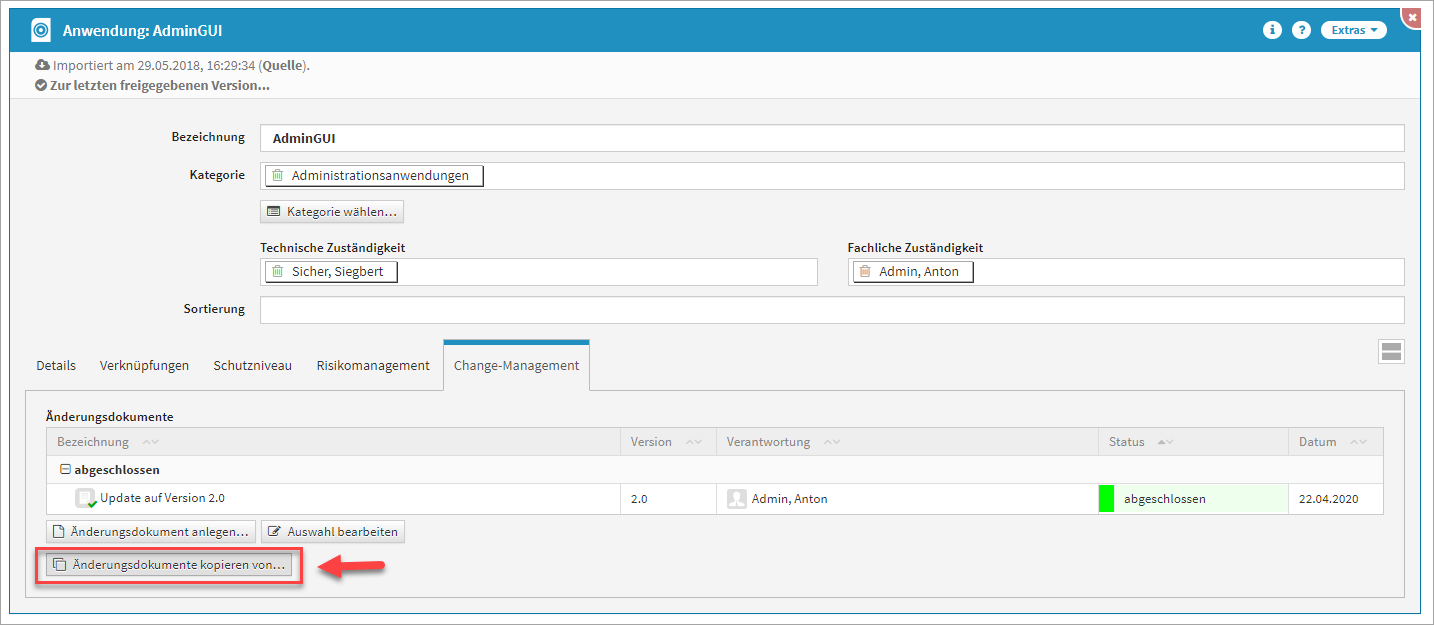
Task: Switch to the Details tab
Action: (x=56, y=366)
